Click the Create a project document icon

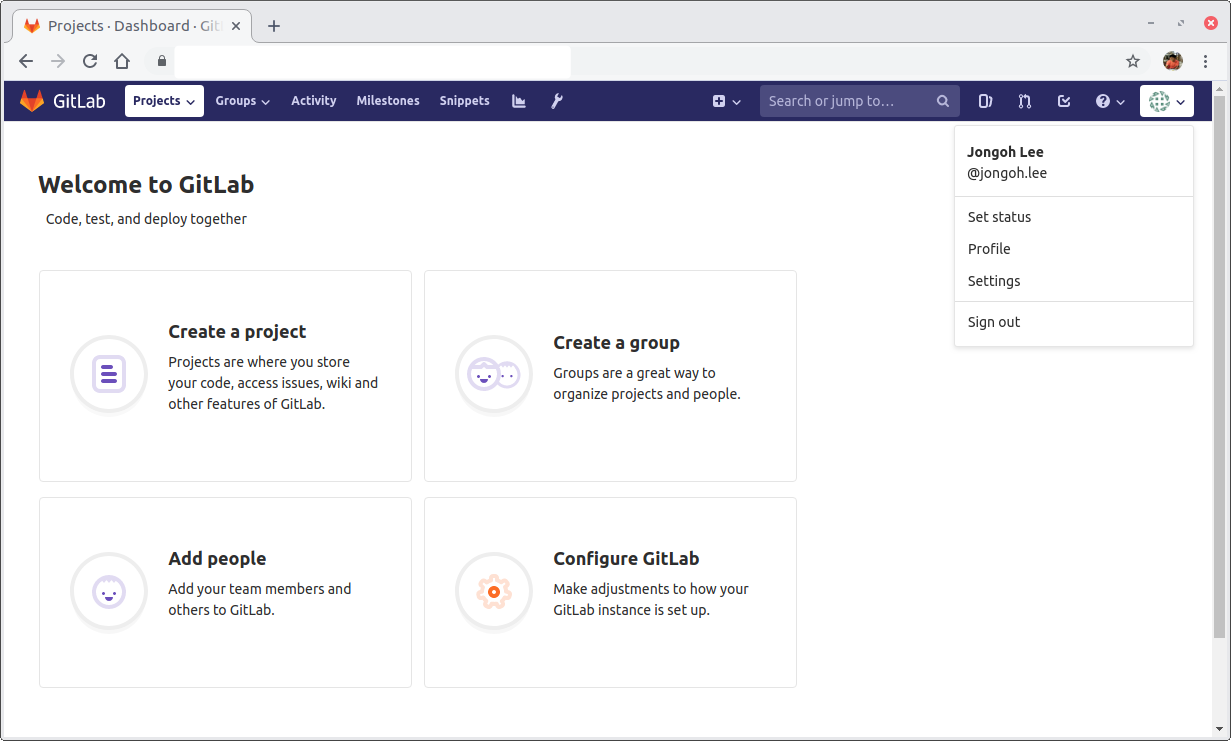coord(109,374)
